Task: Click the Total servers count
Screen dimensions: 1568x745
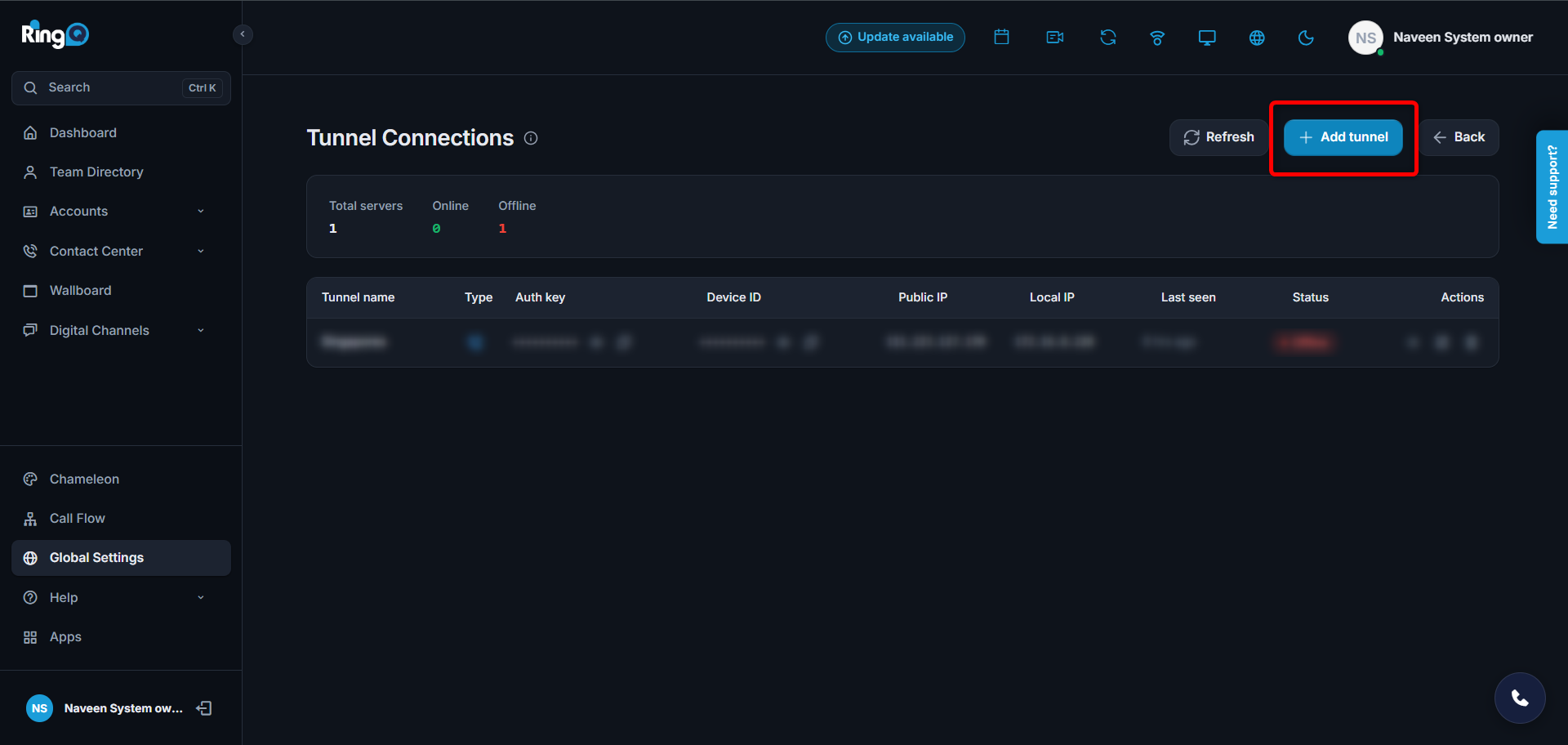Action: pyautogui.click(x=332, y=229)
